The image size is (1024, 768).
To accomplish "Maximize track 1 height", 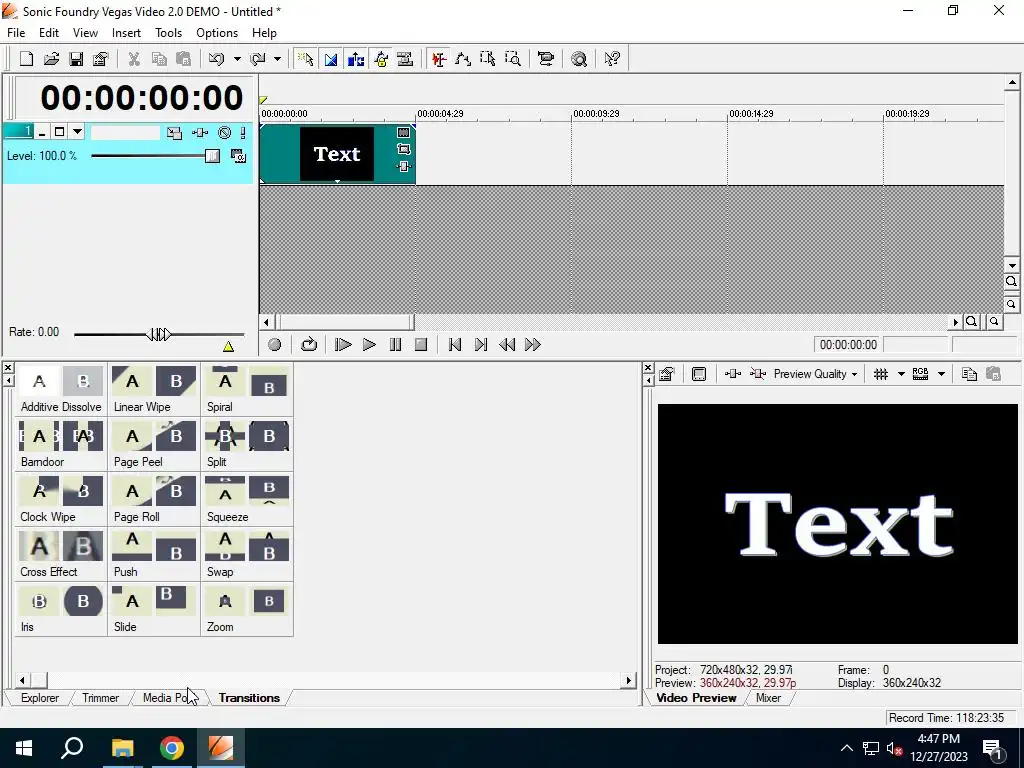I will [59, 133].
